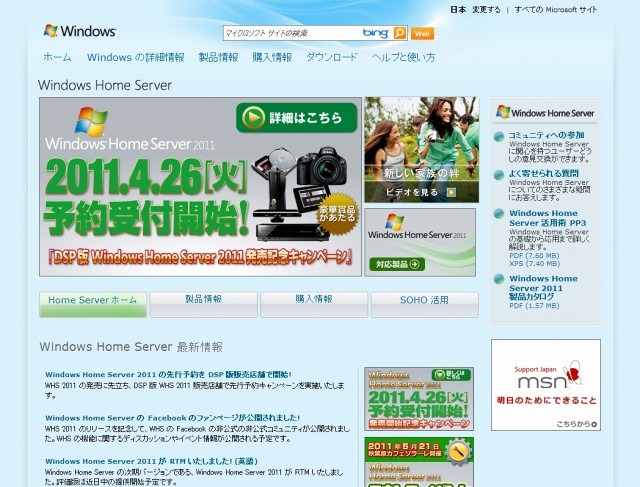Select the 購入情報 tab below banner

click(x=314, y=305)
